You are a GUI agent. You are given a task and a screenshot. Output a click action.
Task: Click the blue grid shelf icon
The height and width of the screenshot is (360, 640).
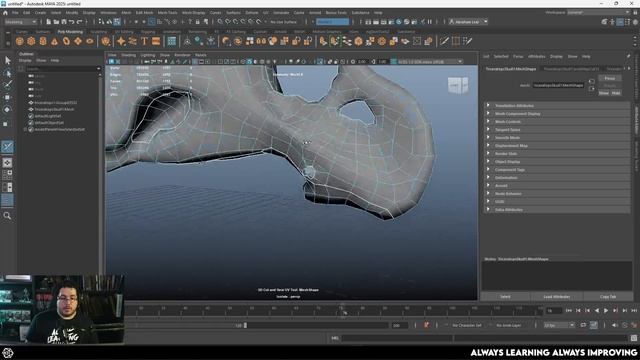pos(172,41)
